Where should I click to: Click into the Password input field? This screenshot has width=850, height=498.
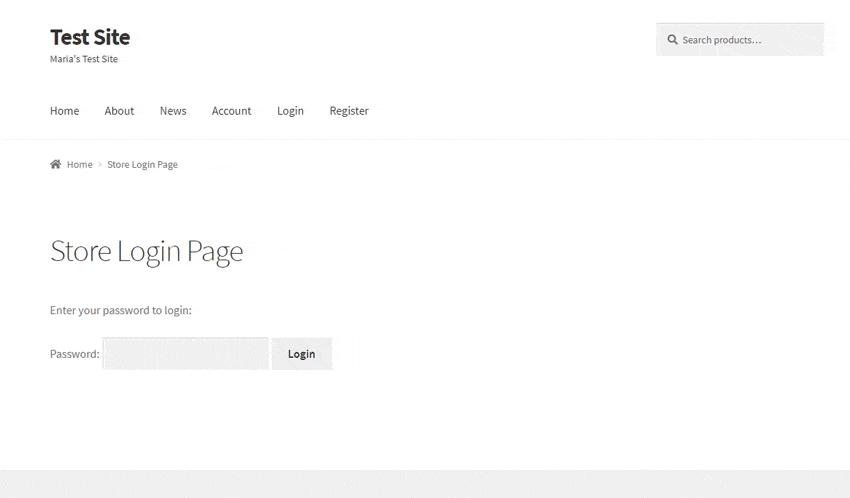(x=185, y=354)
